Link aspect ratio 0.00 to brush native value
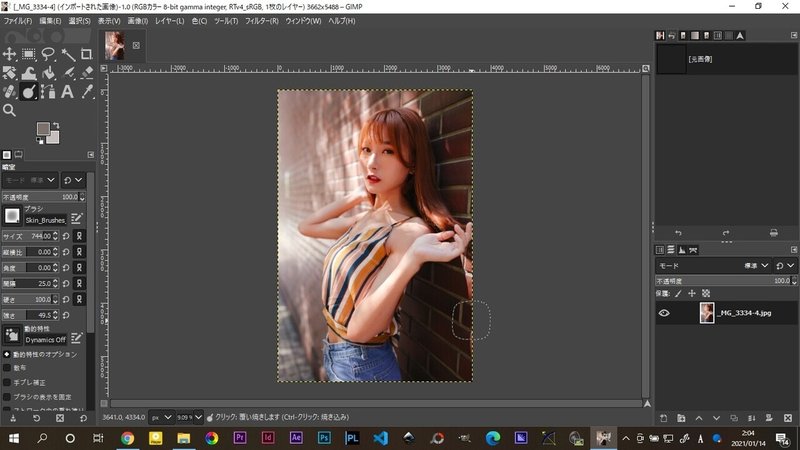 point(79,252)
